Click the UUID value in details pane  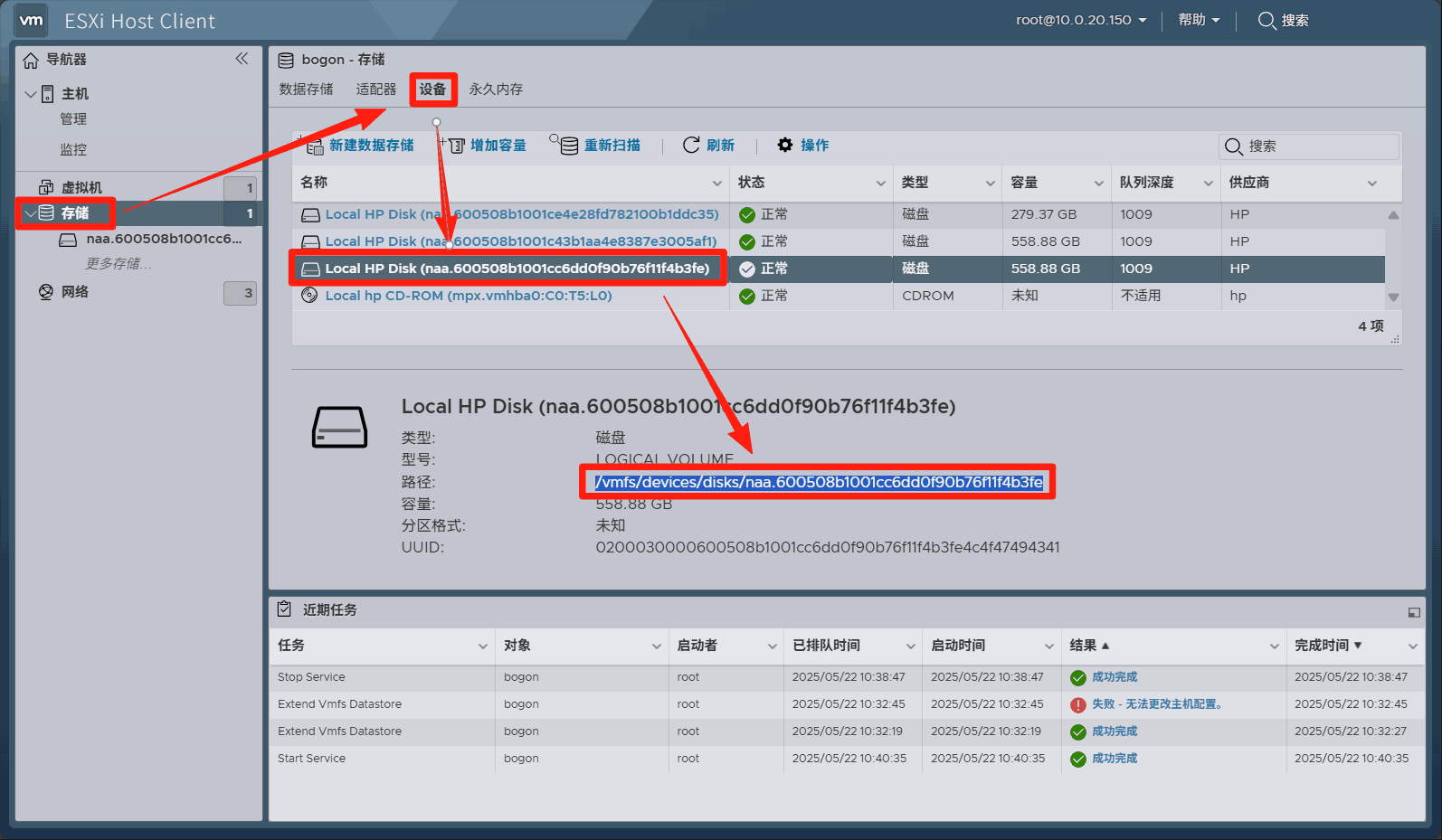click(828, 548)
